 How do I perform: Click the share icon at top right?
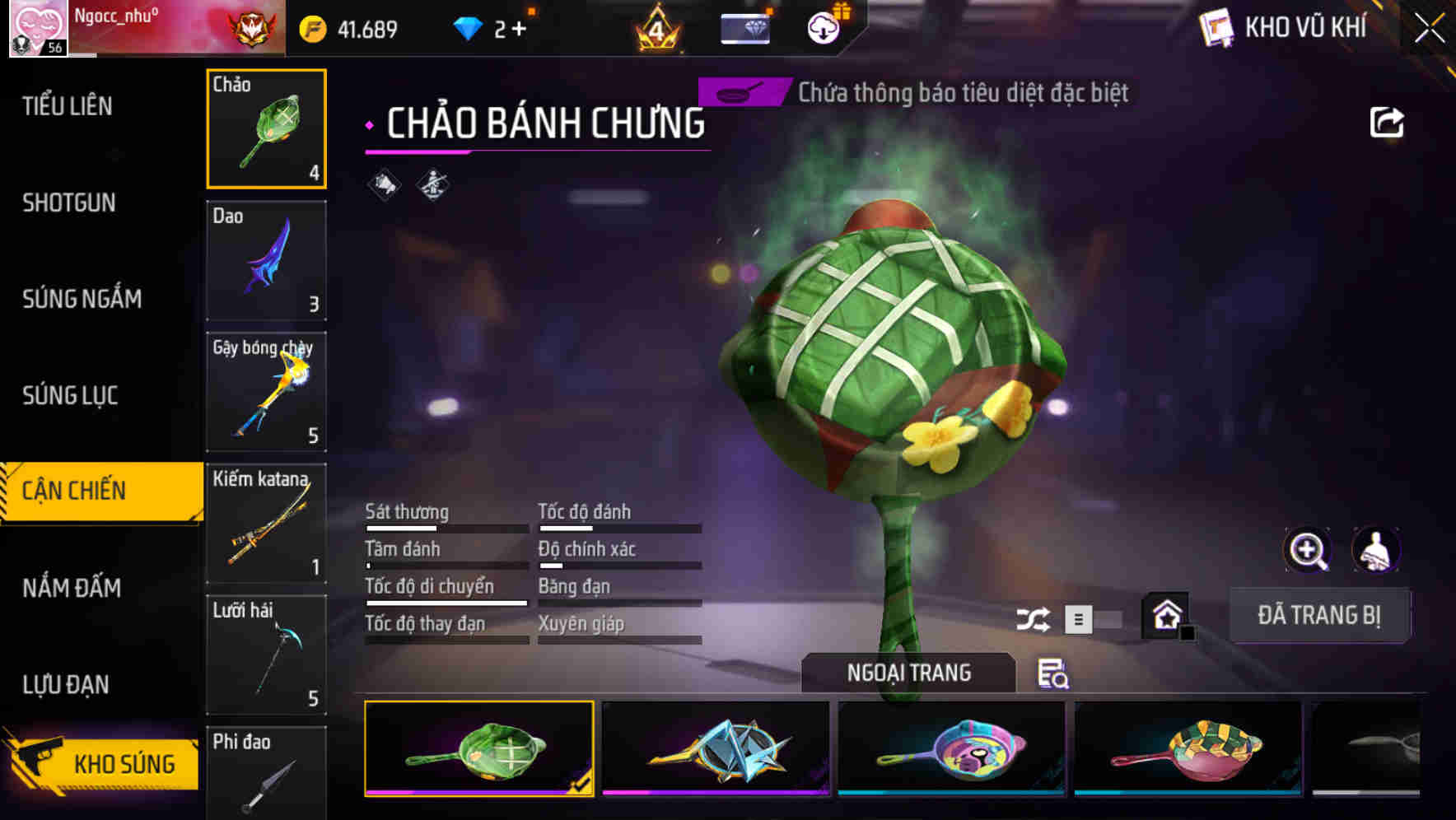1386,123
